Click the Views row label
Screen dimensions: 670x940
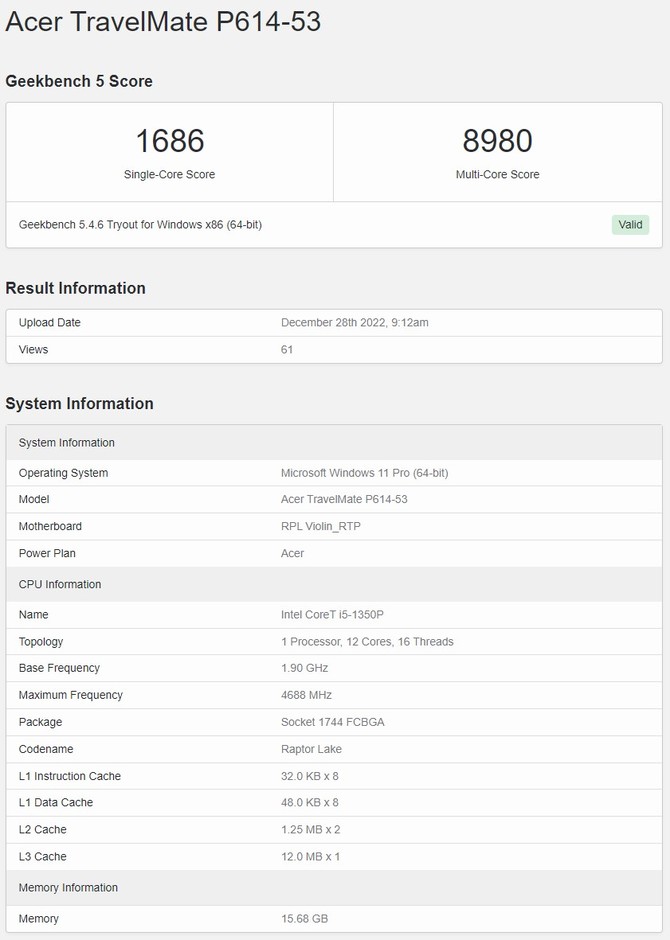click(x=34, y=350)
